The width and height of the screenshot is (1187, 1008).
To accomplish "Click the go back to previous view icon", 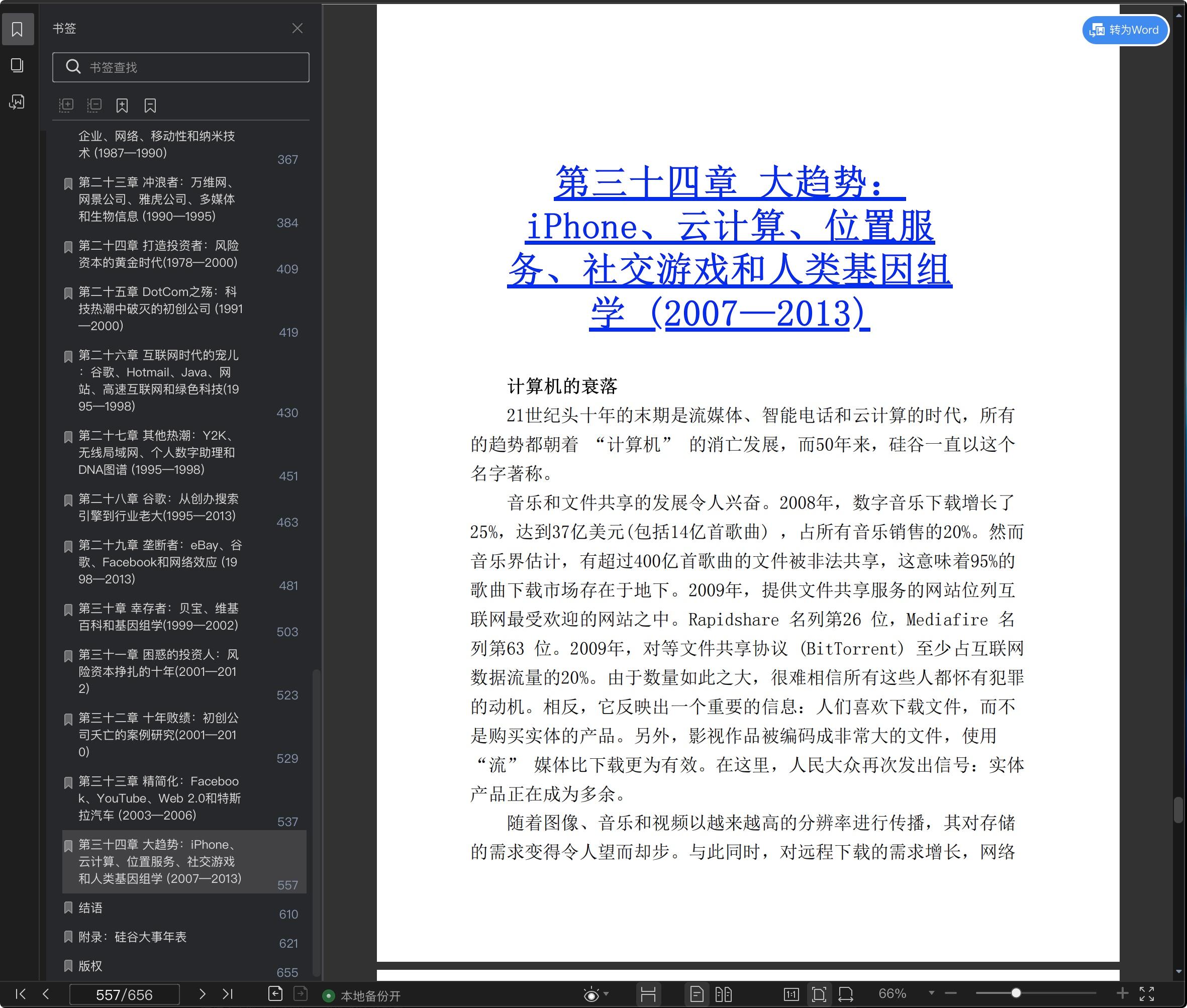I will [275, 994].
